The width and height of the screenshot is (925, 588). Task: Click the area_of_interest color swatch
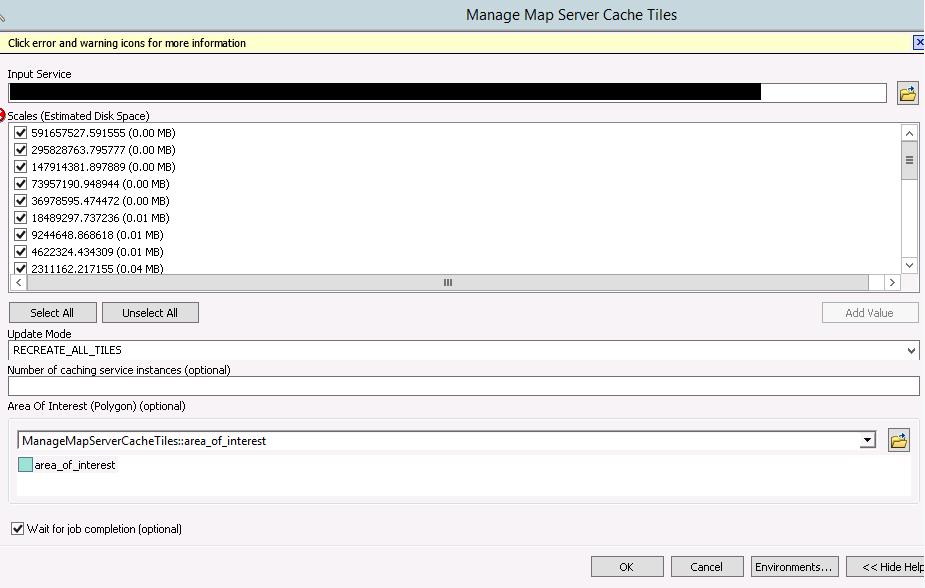pos(25,465)
